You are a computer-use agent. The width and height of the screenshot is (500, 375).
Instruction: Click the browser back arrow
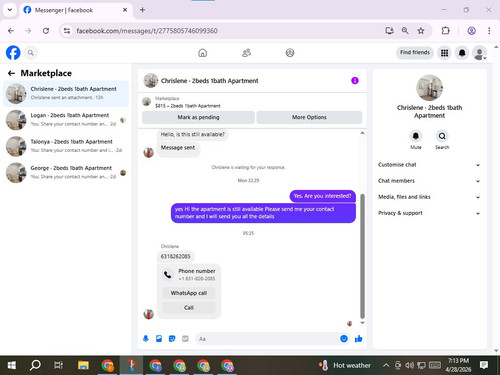click(x=11, y=31)
